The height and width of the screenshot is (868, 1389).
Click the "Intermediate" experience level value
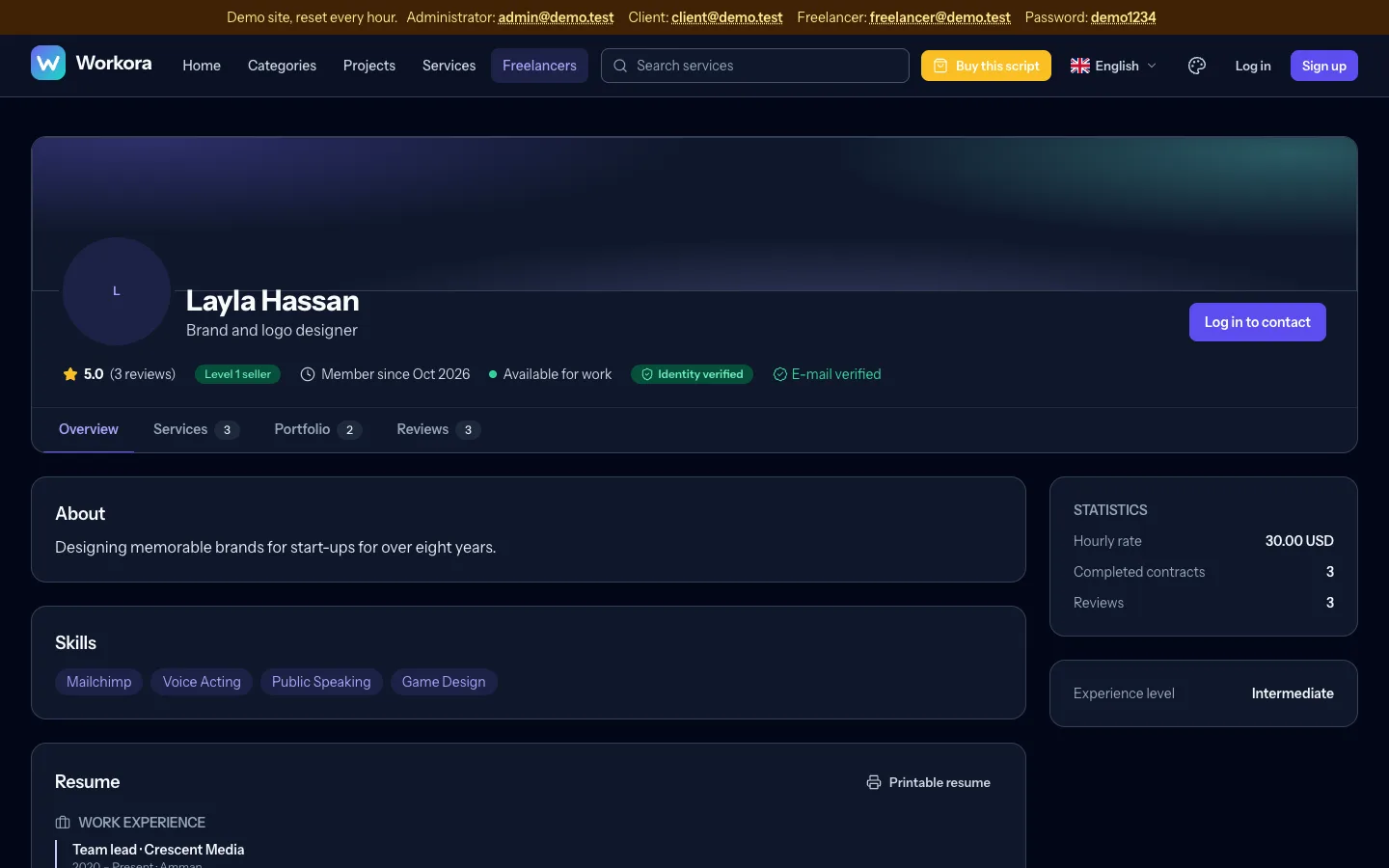click(x=1293, y=693)
